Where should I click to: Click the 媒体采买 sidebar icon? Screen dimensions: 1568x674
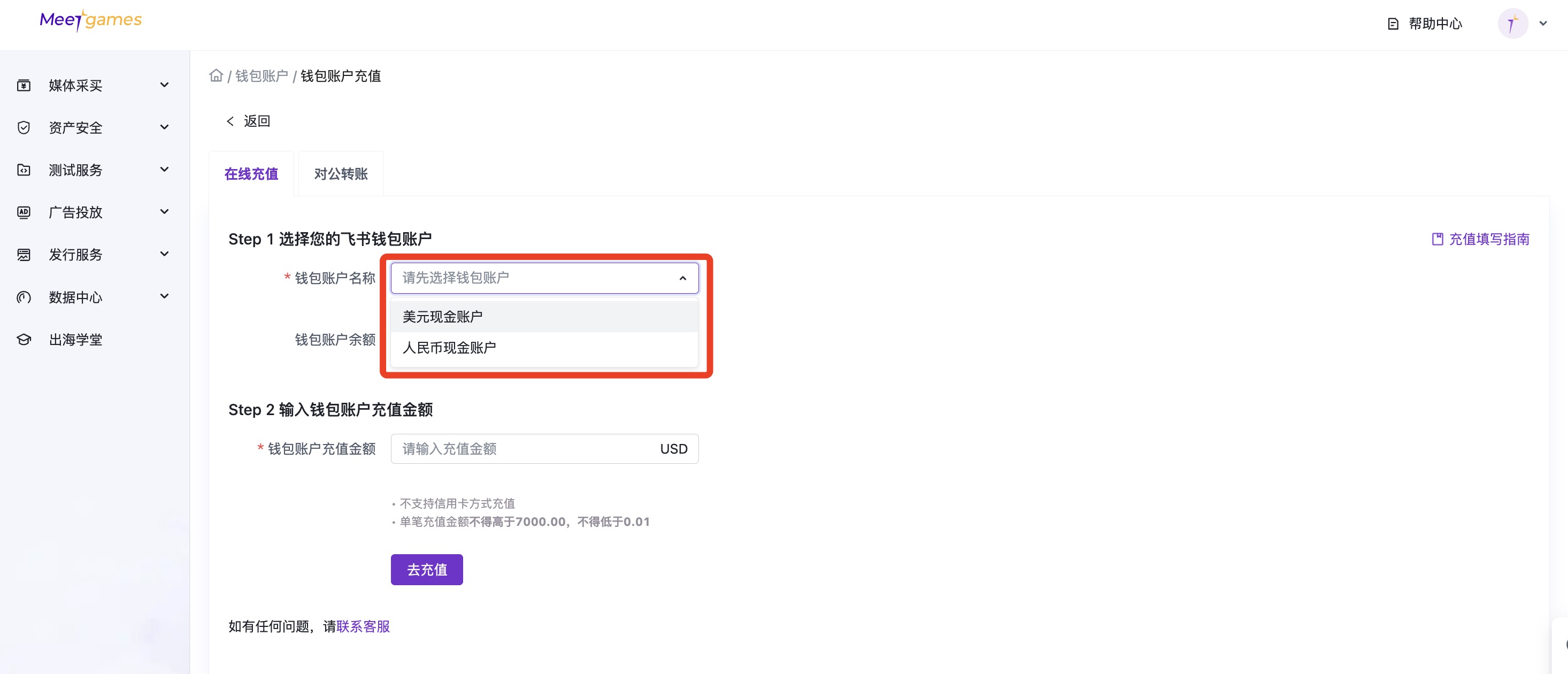(x=24, y=85)
